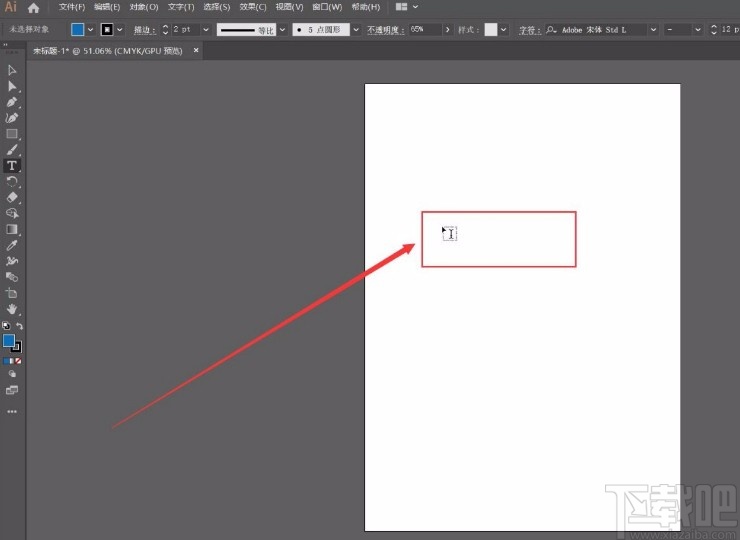Select the Rectangle tool
The height and width of the screenshot is (540, 740).
point(12,134)
